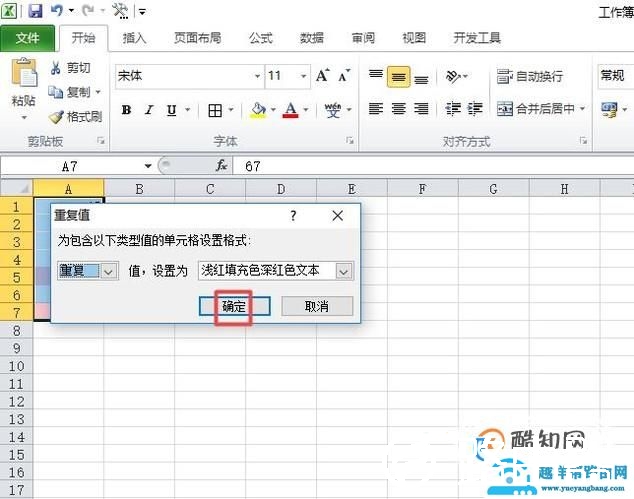This screenshot has height=499, width=634.
Task: Select the Format Painter brush
Action: 56,116
